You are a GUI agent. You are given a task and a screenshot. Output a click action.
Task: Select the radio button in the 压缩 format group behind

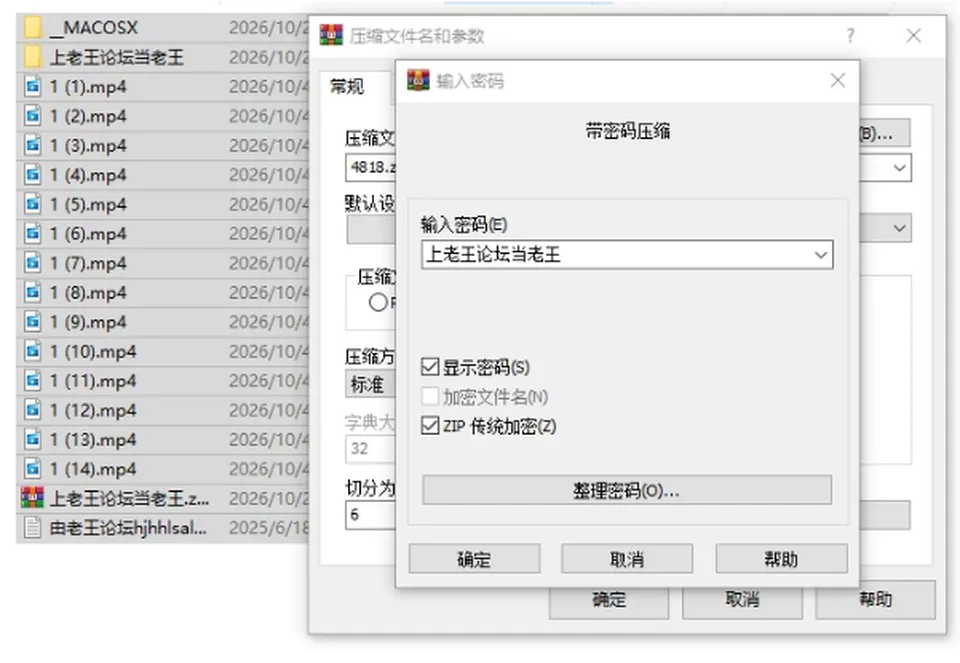tap(378, 302)
